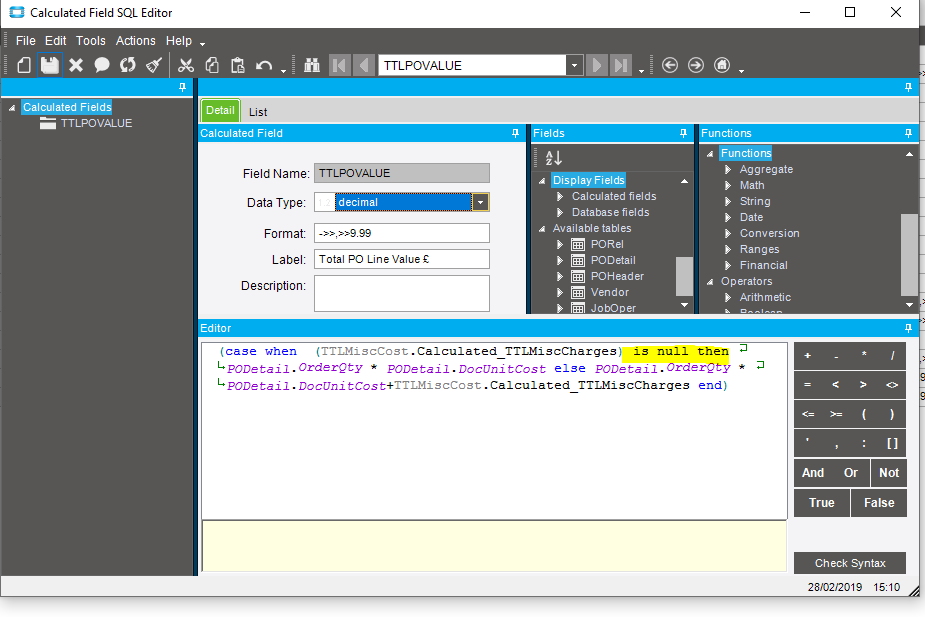Expand the Math functions node

[728, 185]
